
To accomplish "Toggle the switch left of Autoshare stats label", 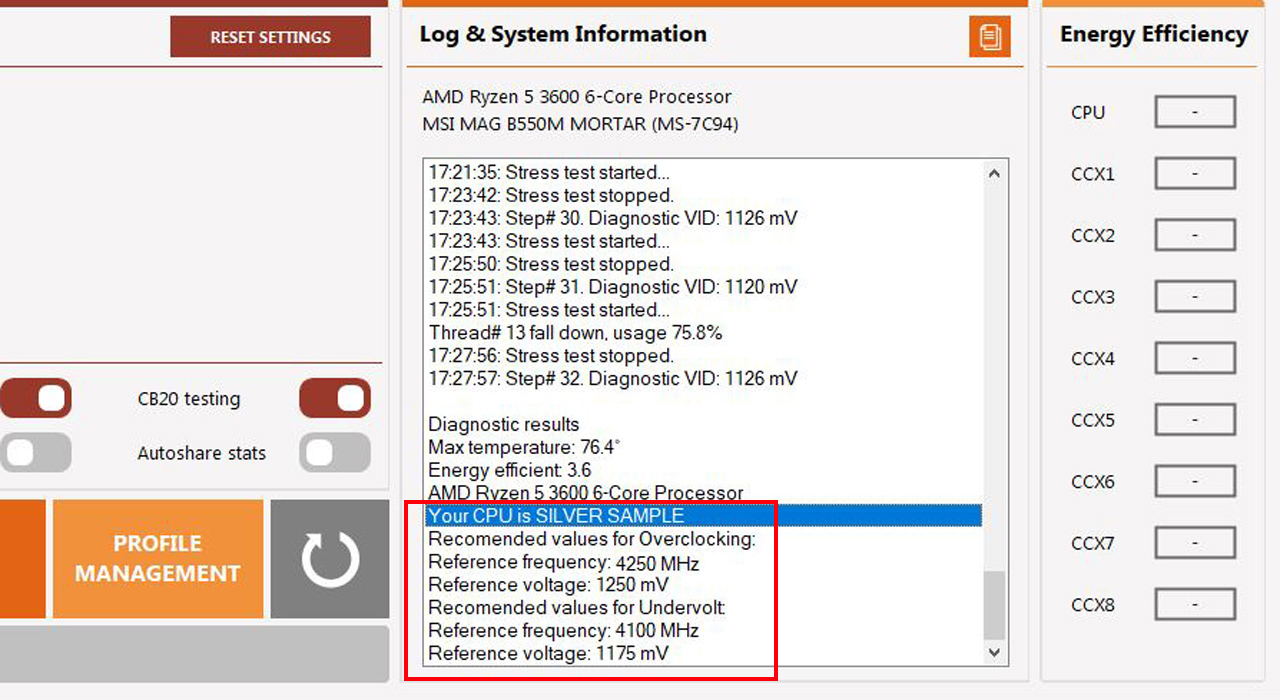I will (35, 453).
